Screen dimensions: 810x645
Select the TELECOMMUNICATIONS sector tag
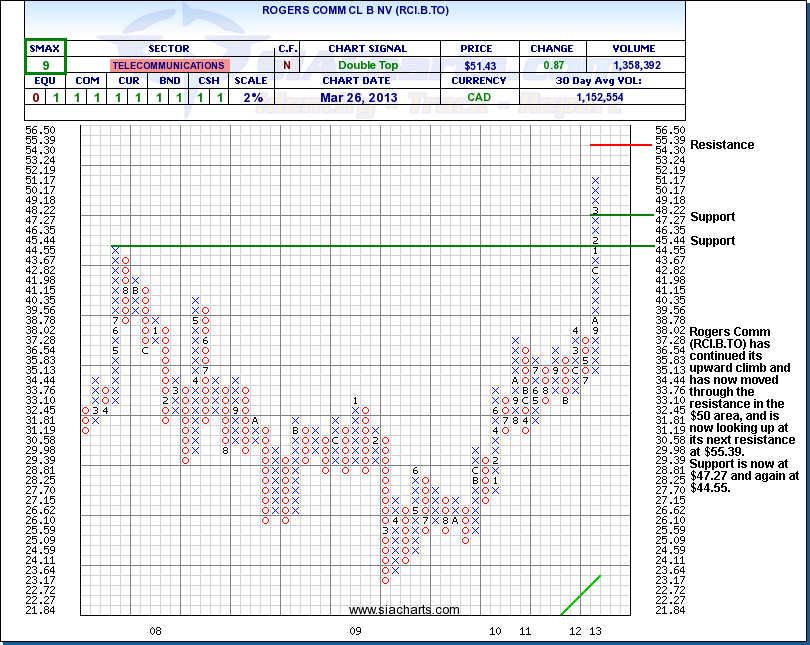click(x=168, y=65)
